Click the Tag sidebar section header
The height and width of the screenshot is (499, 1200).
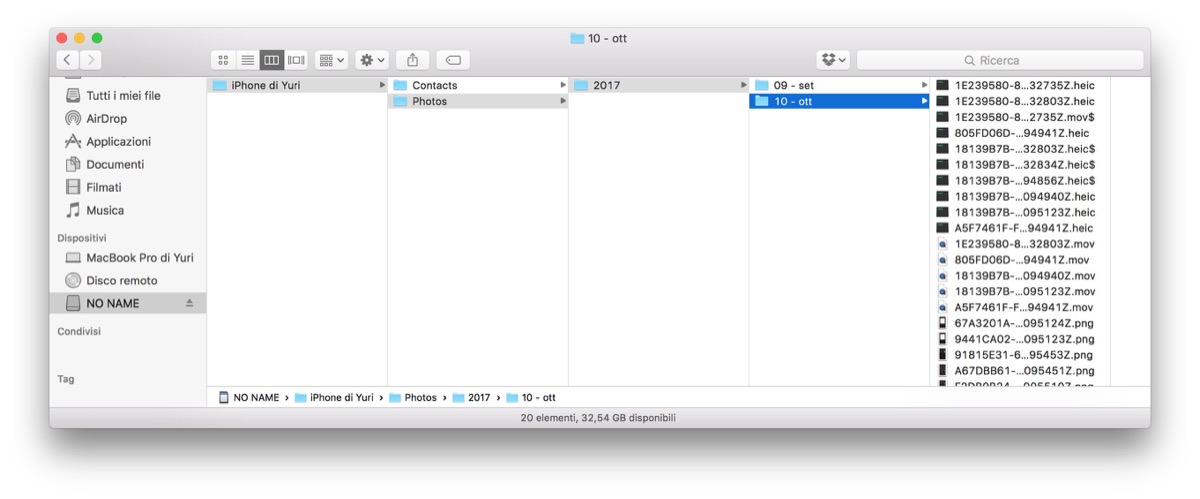tap(66, 379)
